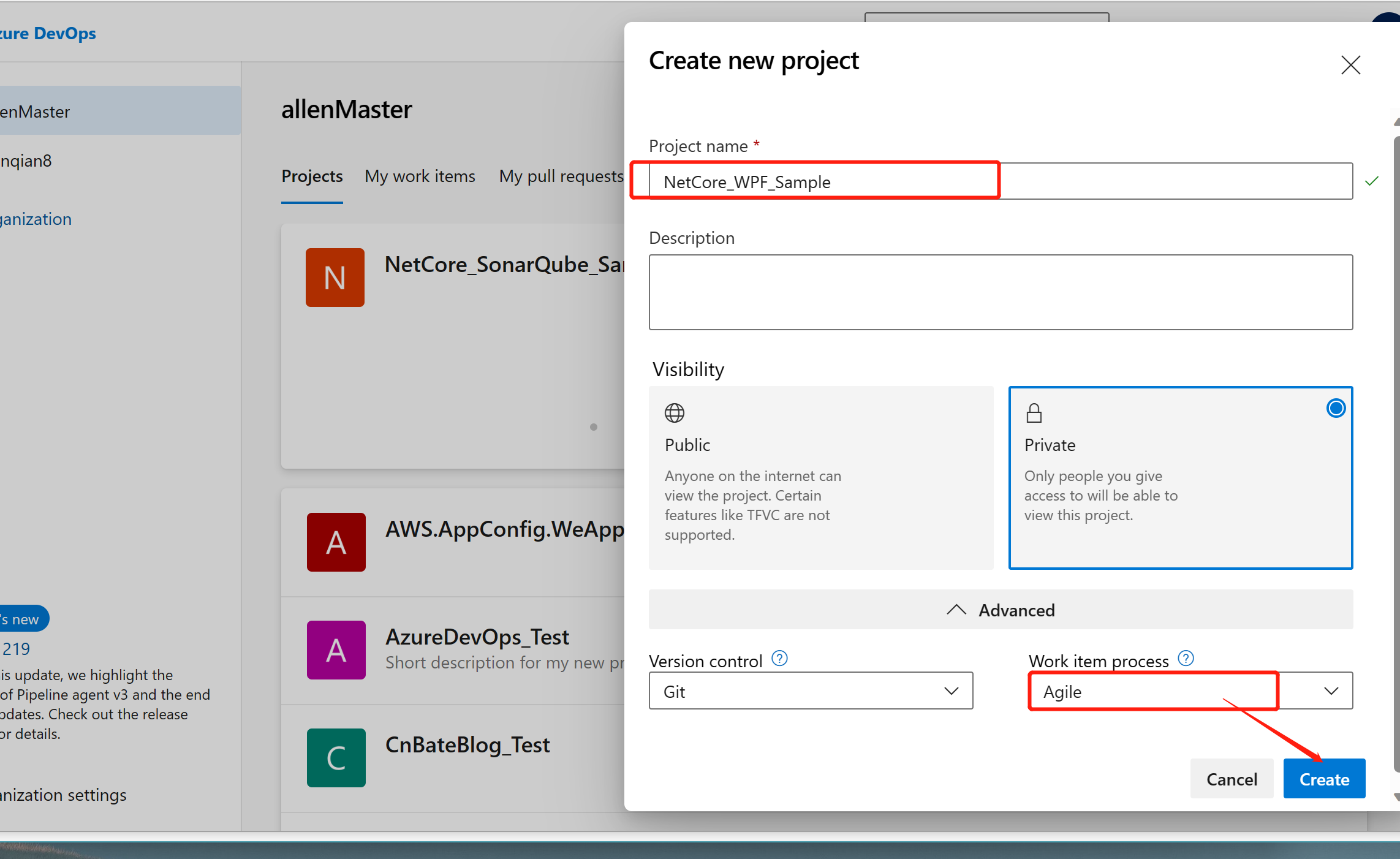The image size is (1400, 859).
Task: Click the purple AzureDevOps_Test project avatar
Action: tap(336, 650)
